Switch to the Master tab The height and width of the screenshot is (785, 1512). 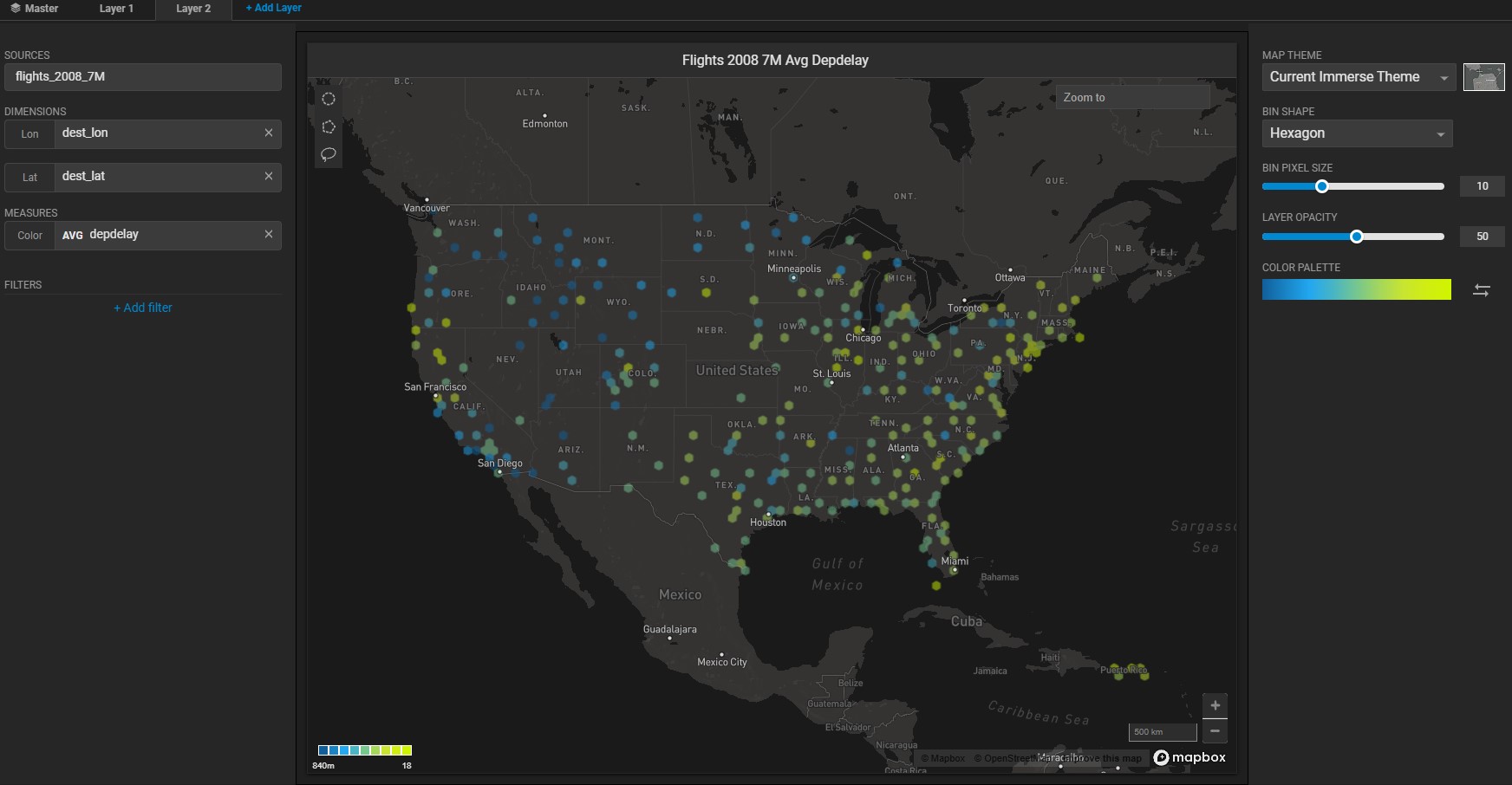pyautogui.click(x=35, y=9)
